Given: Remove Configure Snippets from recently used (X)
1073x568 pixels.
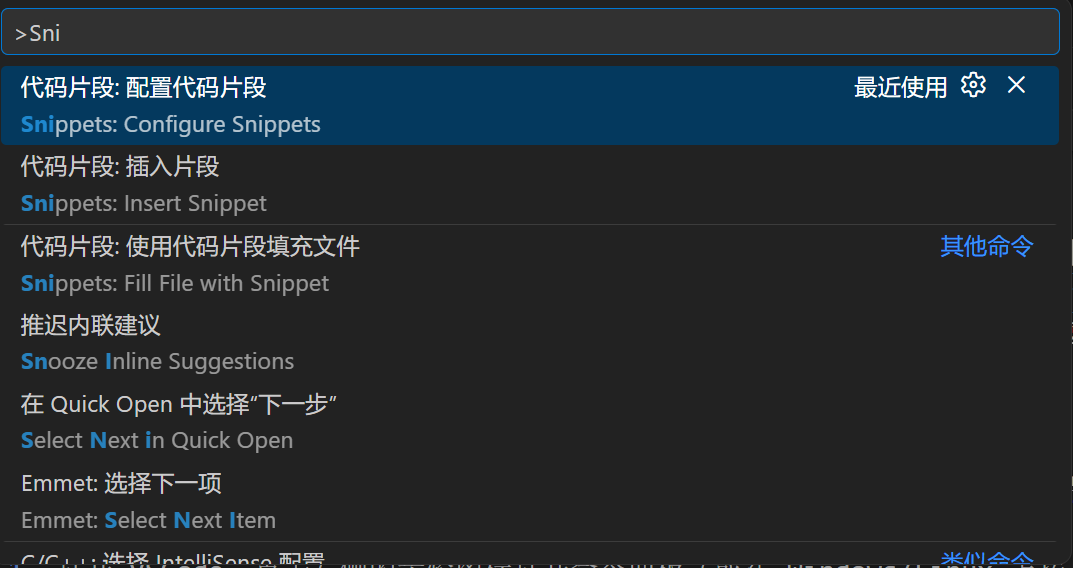Looking at the screenshot, I should (1016, 86).
